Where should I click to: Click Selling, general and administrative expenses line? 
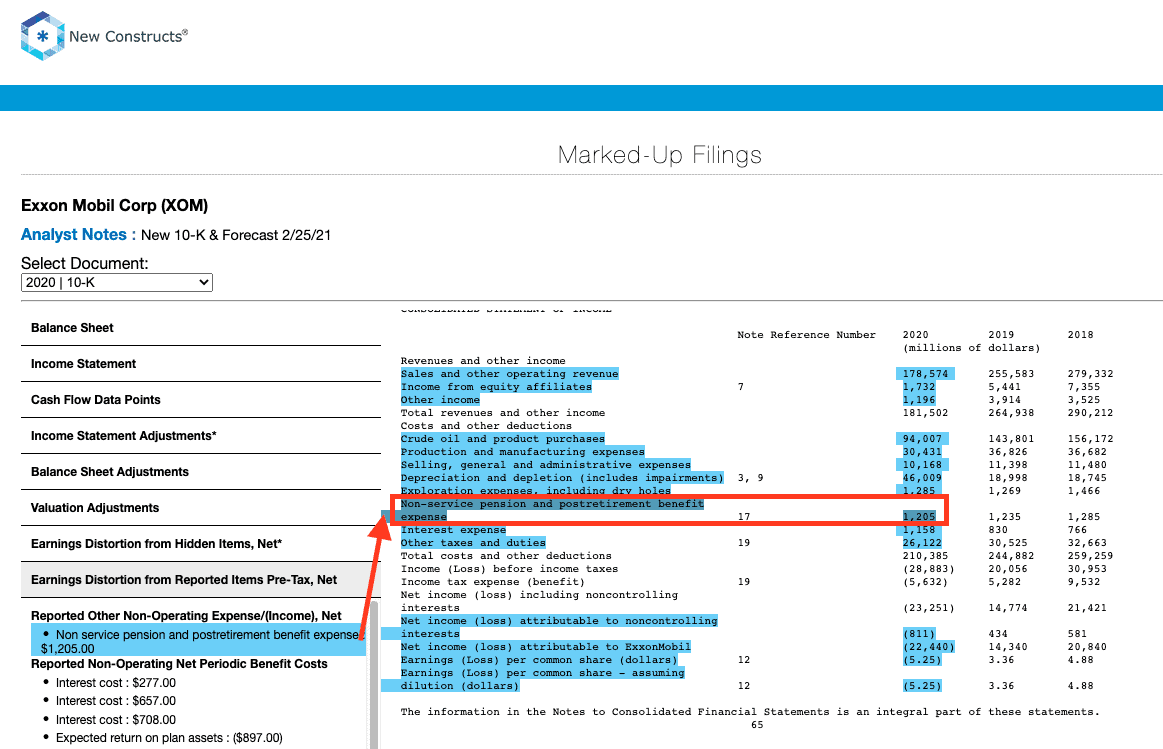pos(546,464)
